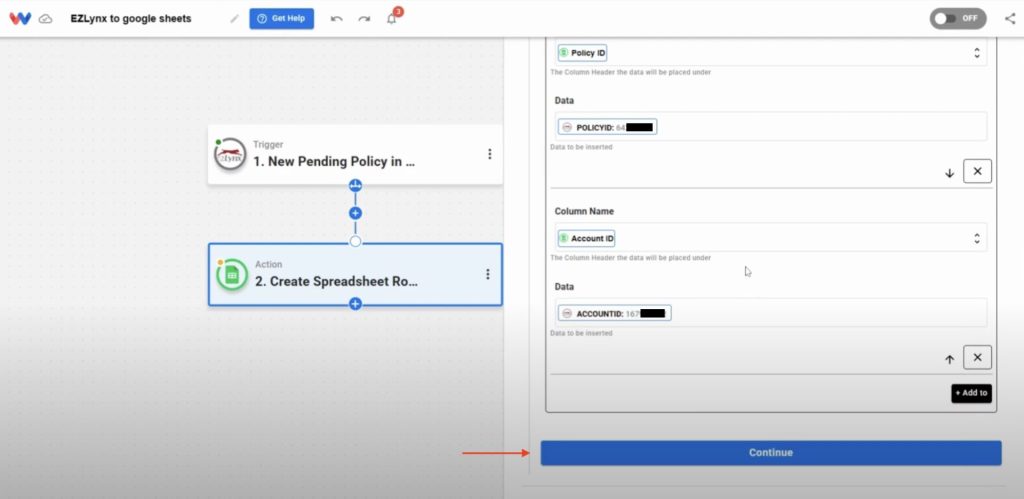Screen dimensions: 1024x499
Task: Redo the last change
Action: (364, 19)
